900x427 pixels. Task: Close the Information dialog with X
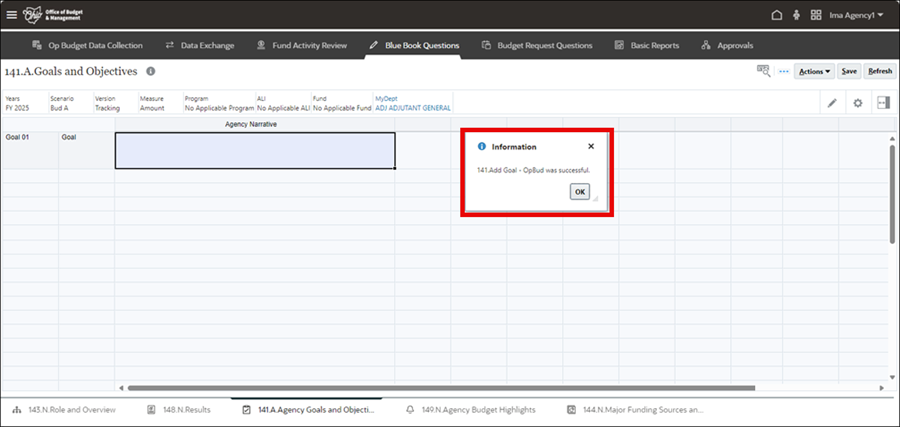pyautogui.click(x=591, y=146)
